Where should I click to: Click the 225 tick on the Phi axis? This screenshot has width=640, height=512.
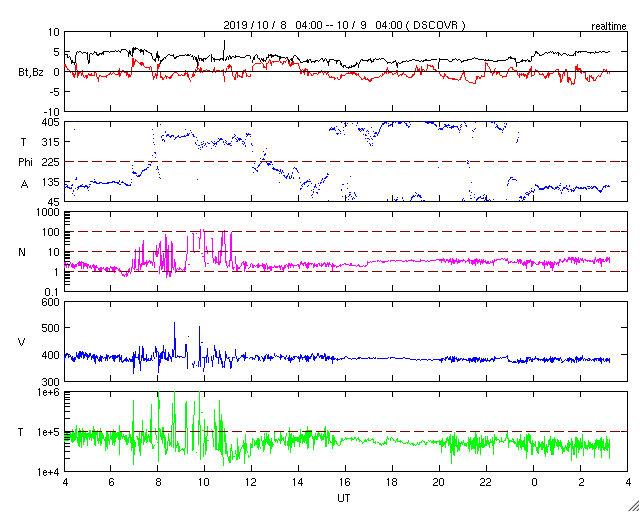click(51, 162)
